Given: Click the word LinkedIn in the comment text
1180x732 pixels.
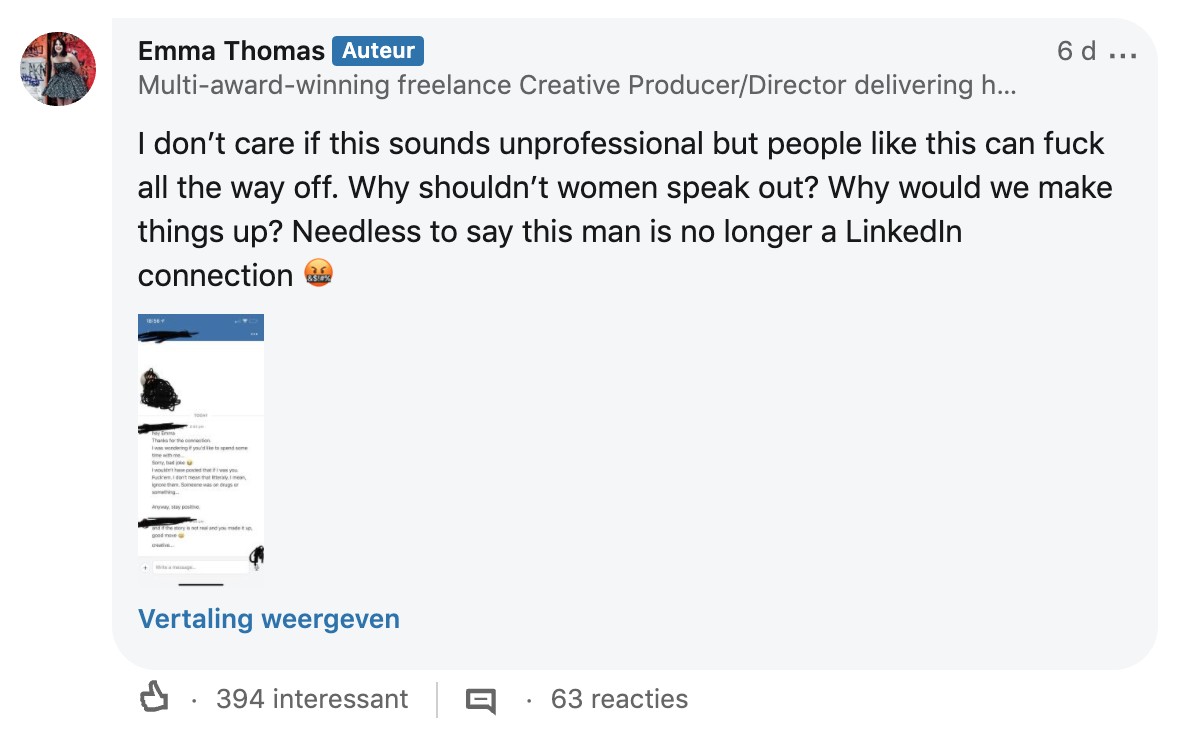Looking at the screenshot, I should click(x=903, y=232).
